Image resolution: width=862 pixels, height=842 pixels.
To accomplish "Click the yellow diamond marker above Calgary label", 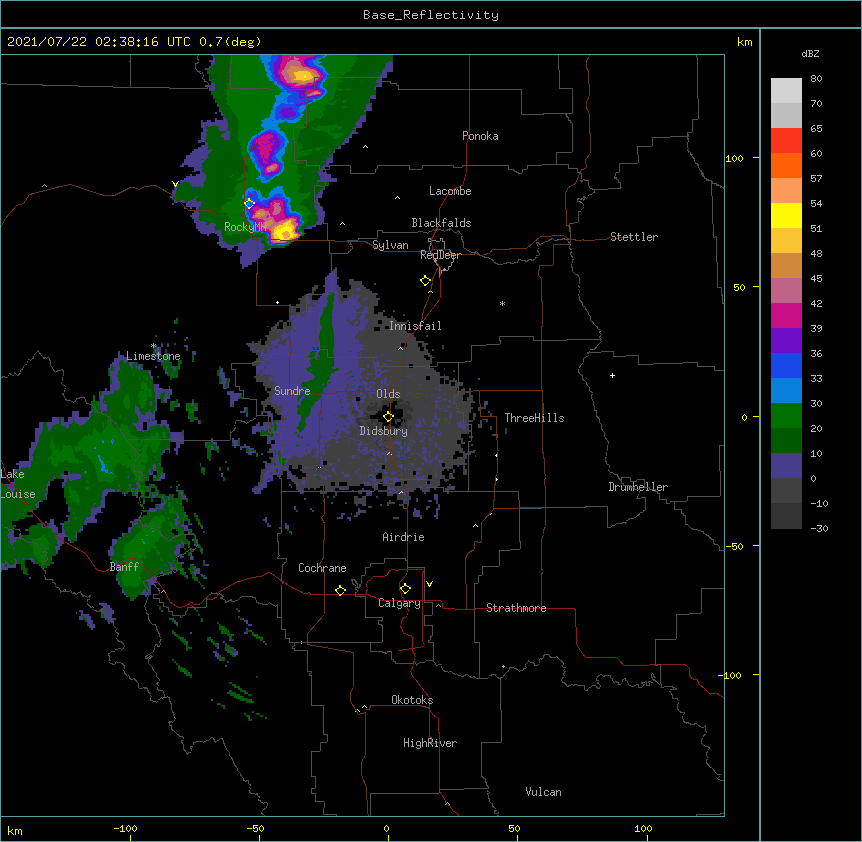I will 405,589.
